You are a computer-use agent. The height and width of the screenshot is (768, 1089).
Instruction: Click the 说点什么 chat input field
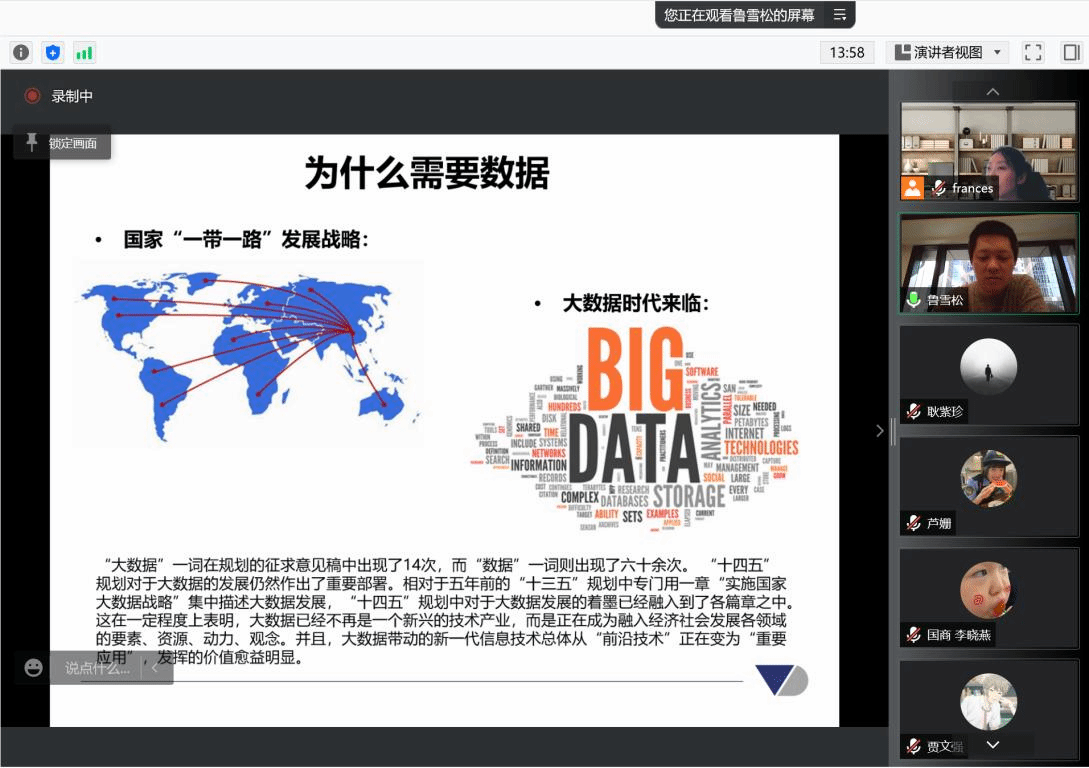(98, 668)
